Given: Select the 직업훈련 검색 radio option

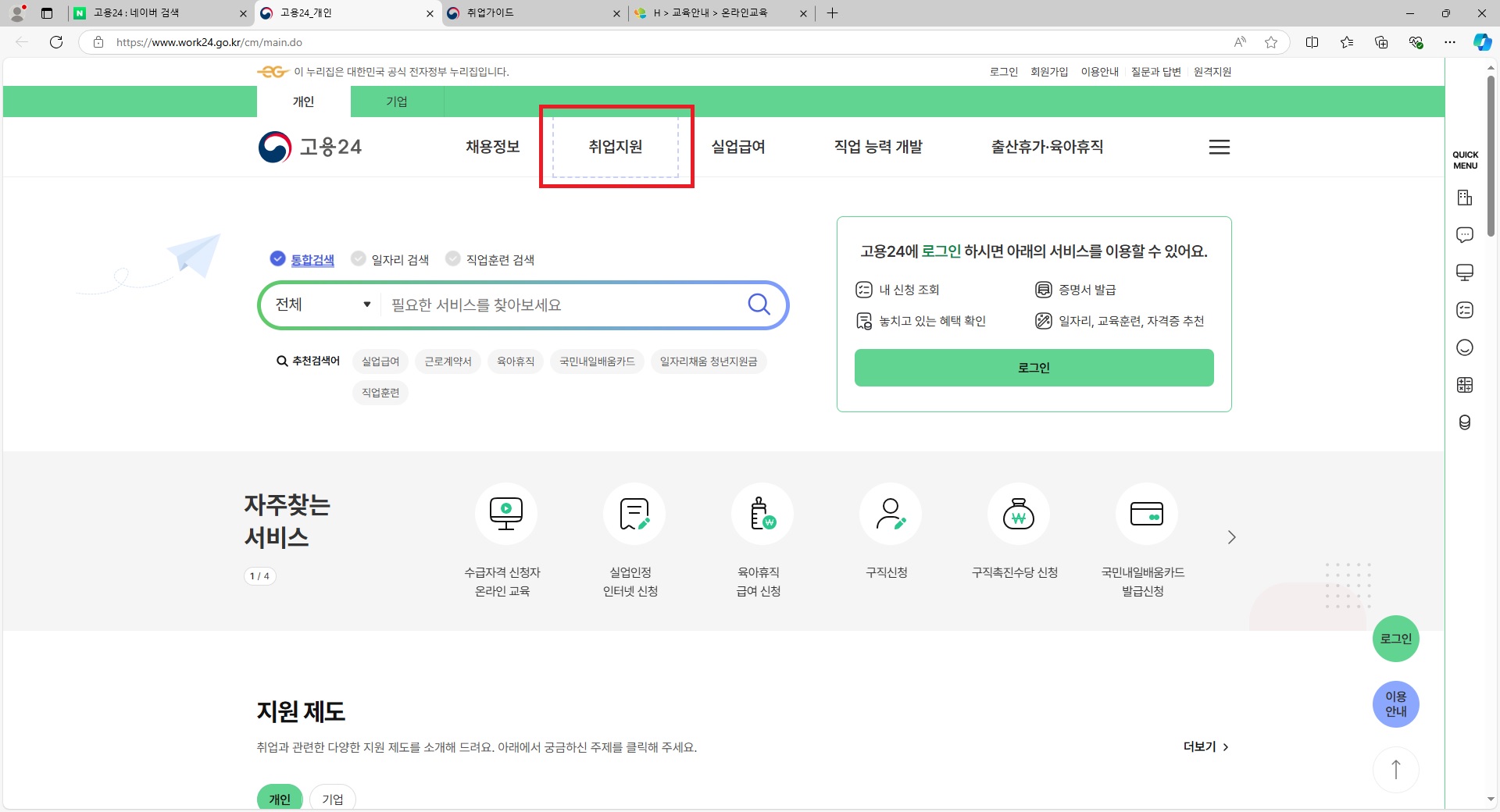Looking at the screenshot, I should (x=453, y=258).
